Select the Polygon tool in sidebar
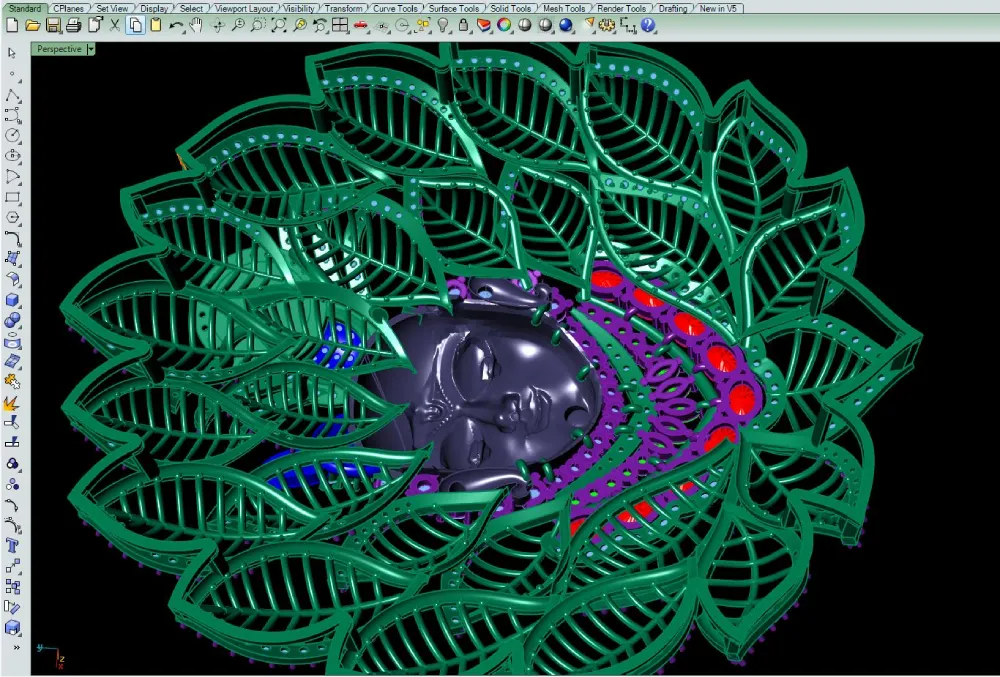The width and height of the screenshot is (1000, 677). pos(12,217)
